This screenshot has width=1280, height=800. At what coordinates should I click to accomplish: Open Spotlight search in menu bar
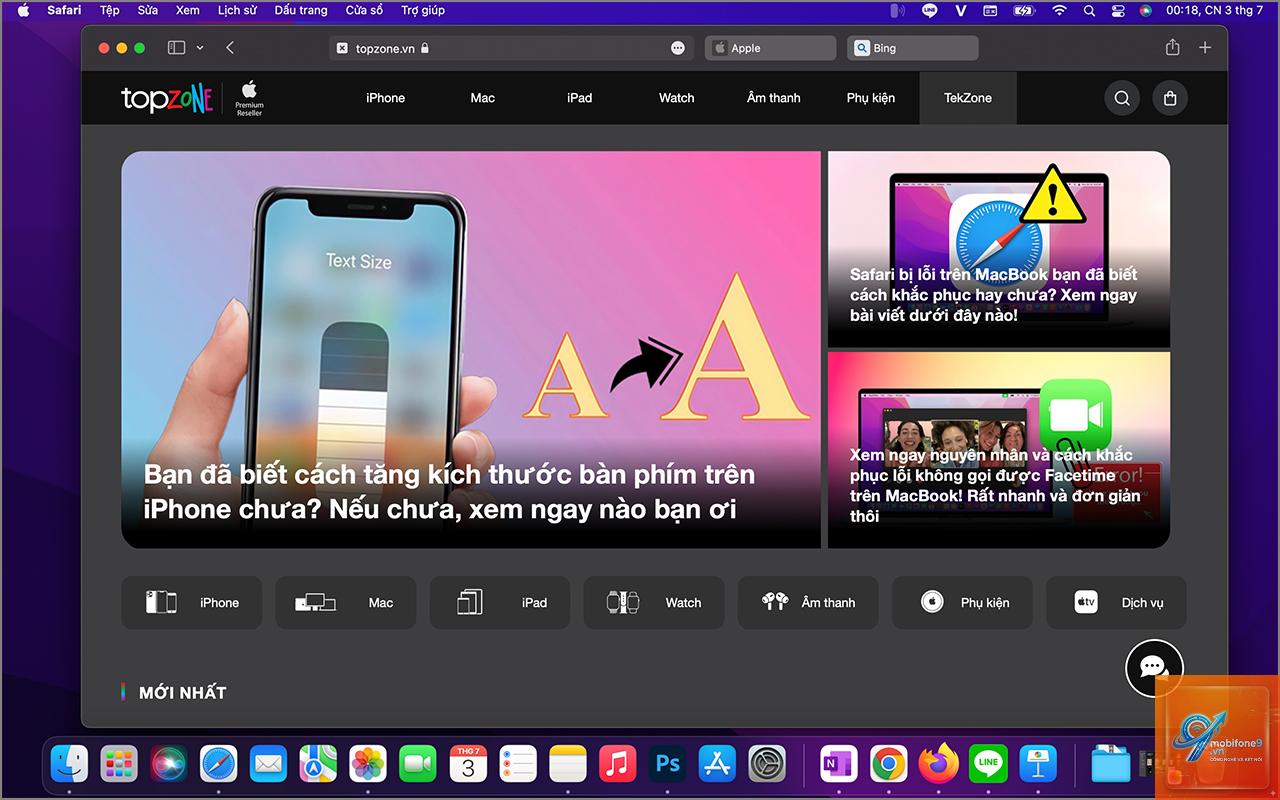pos(1089,10)
